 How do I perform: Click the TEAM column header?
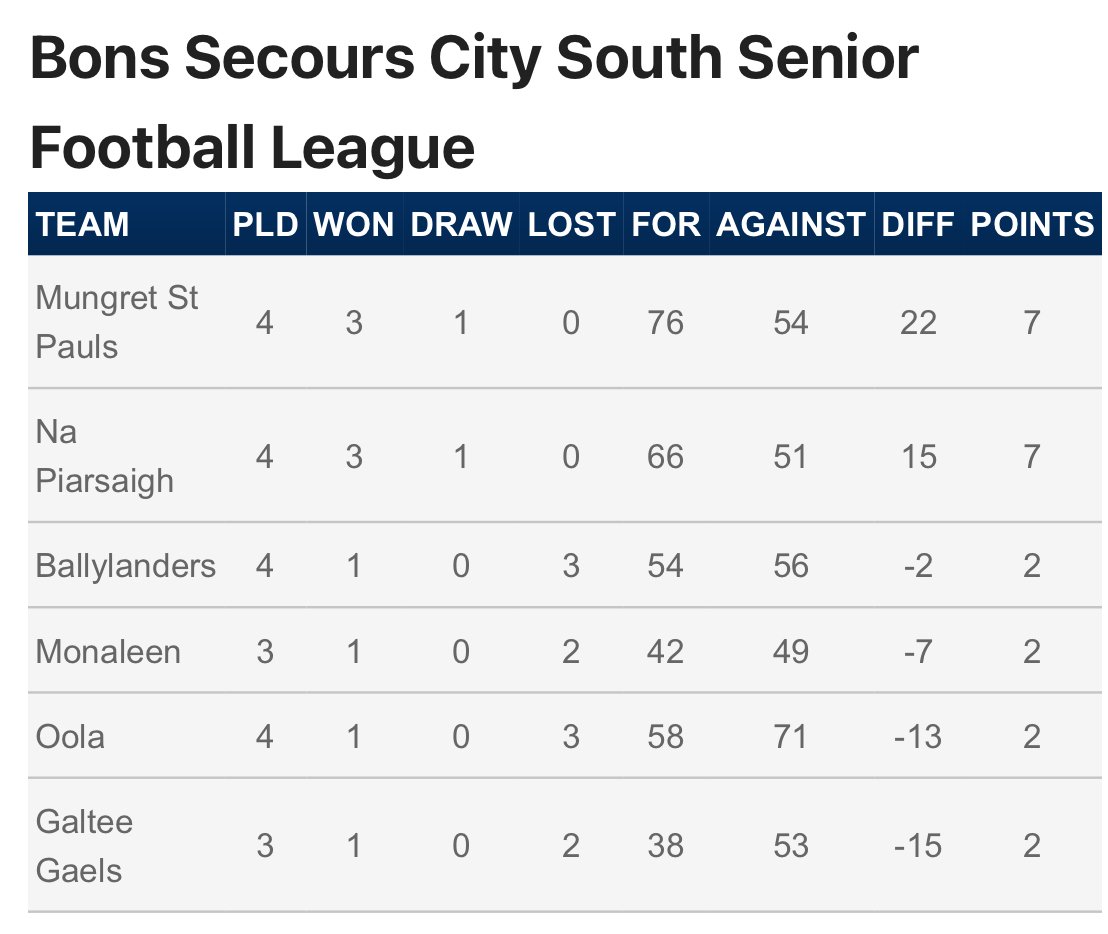[83, 224]
